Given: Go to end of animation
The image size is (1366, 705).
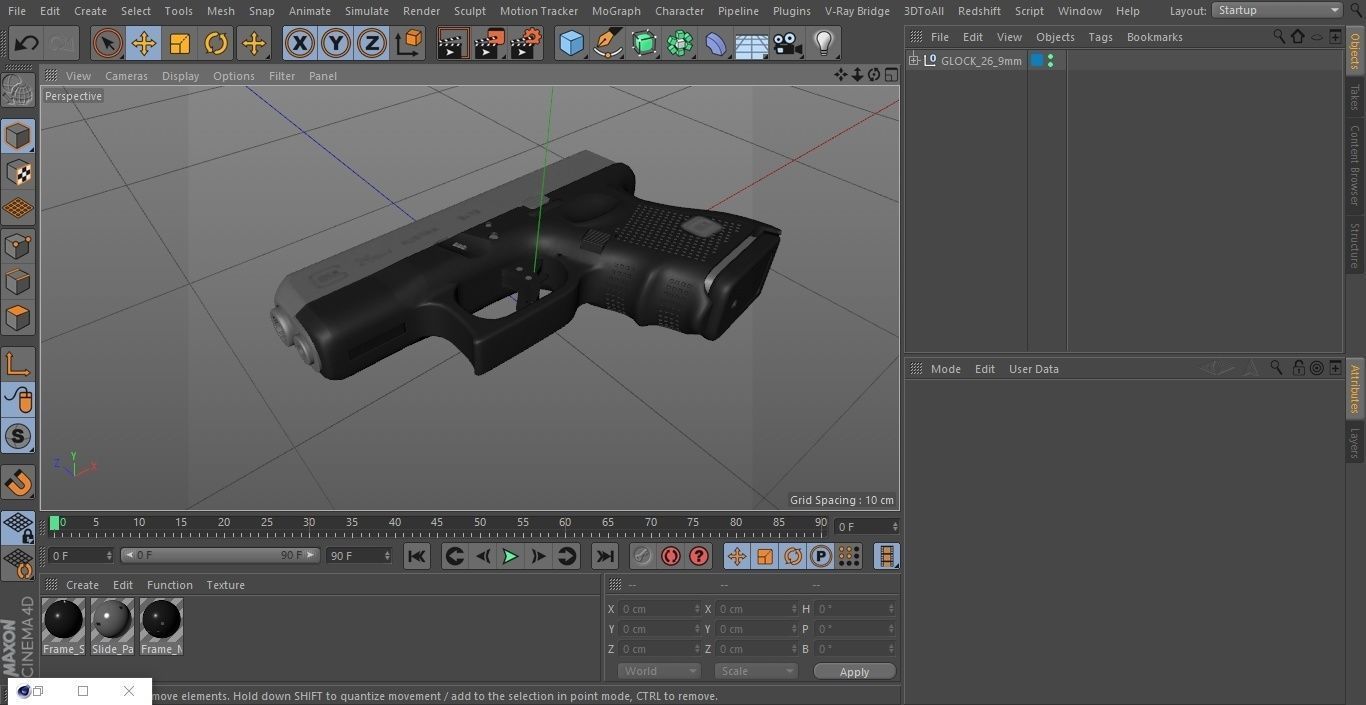Looking at the screenshot, I should 604,556.
